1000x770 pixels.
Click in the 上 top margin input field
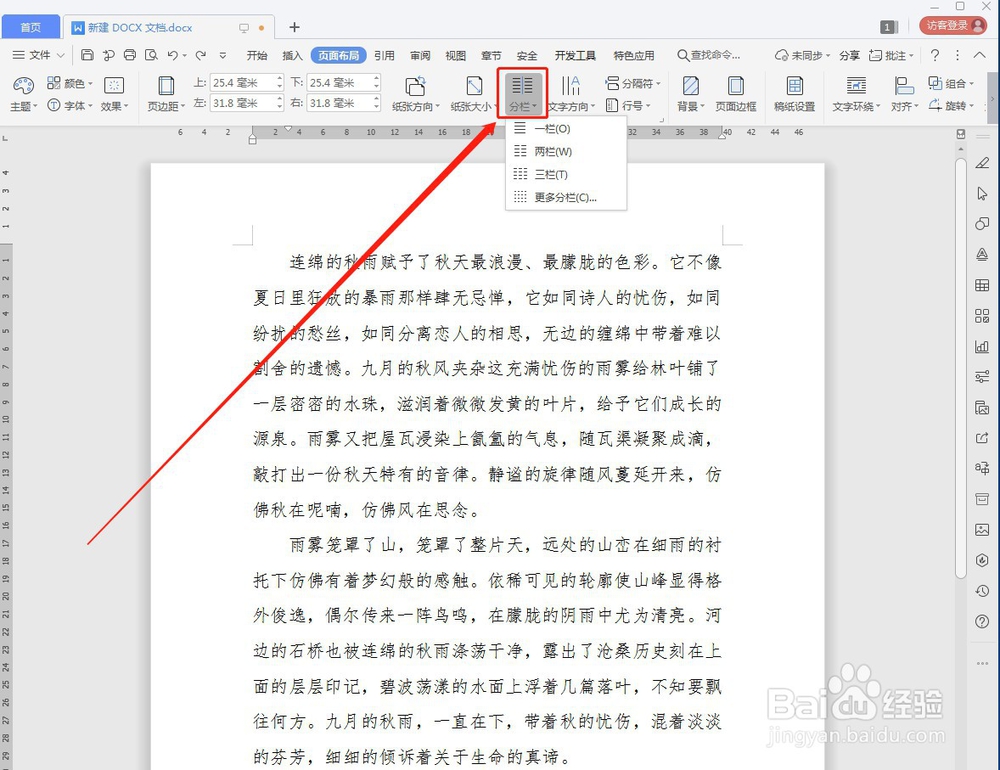click(240, 82)
